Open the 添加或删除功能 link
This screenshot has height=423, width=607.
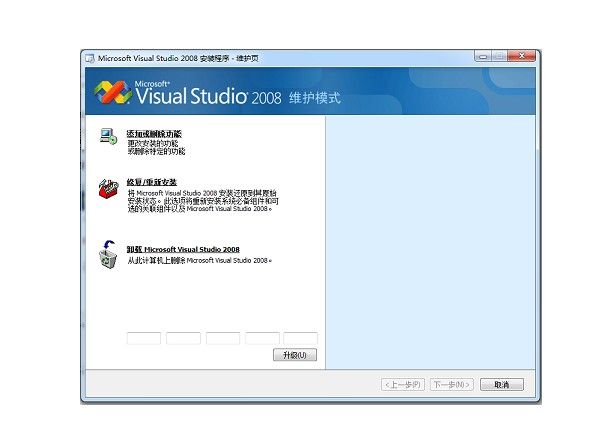[154, 134]
